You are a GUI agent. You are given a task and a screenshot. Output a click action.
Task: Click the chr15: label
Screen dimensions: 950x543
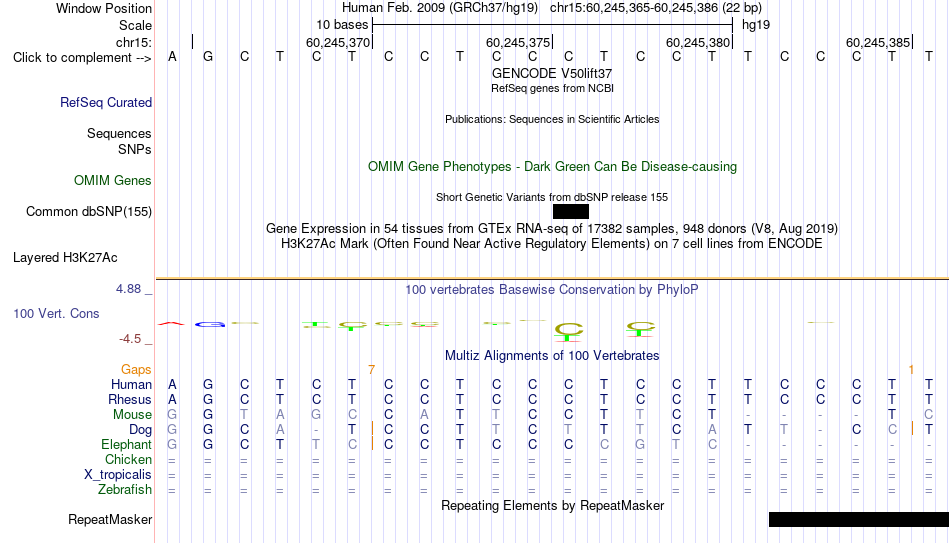[x=134, y=42]
